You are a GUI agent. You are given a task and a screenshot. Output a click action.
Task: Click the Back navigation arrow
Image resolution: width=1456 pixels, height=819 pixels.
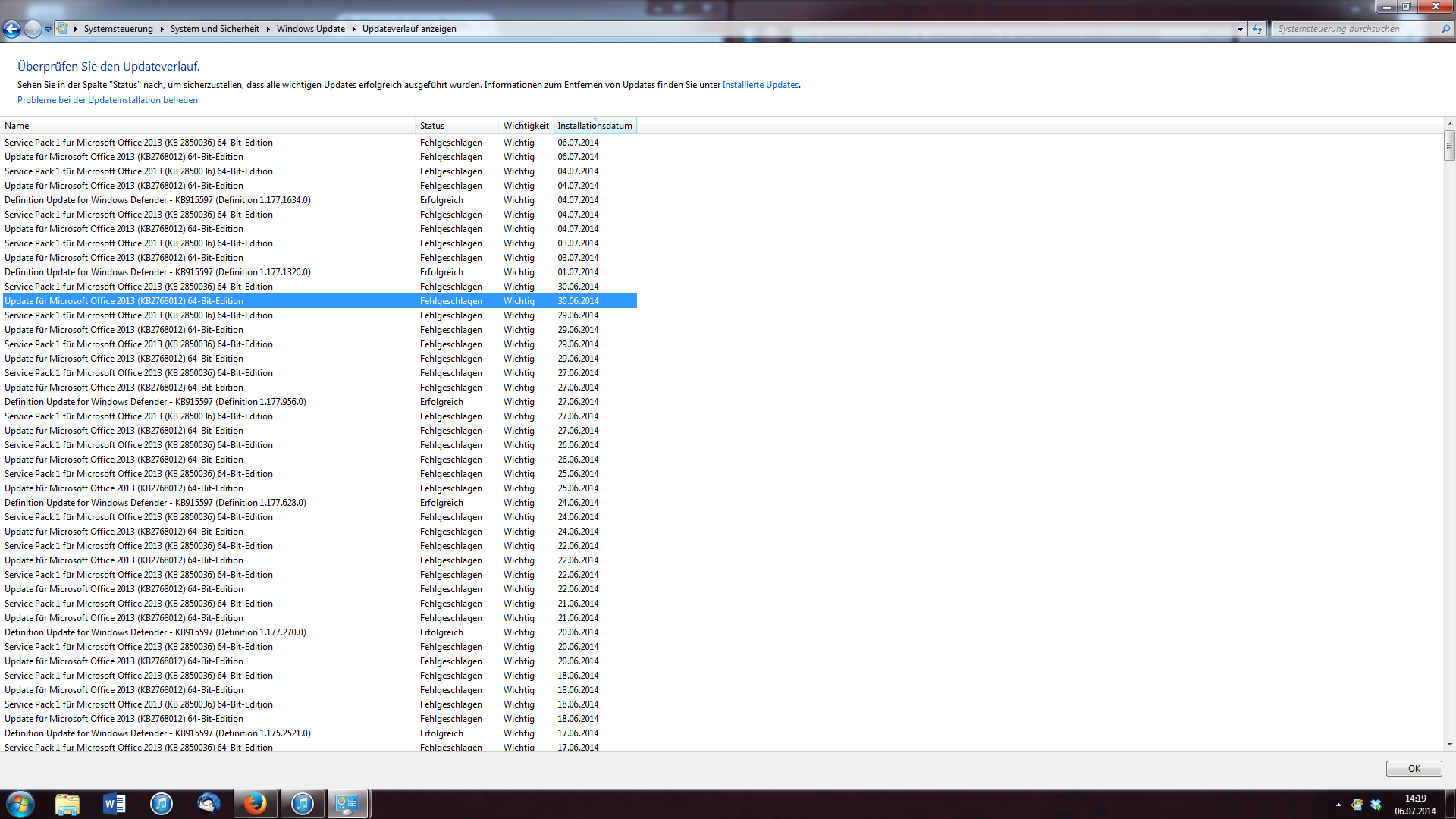11,29
